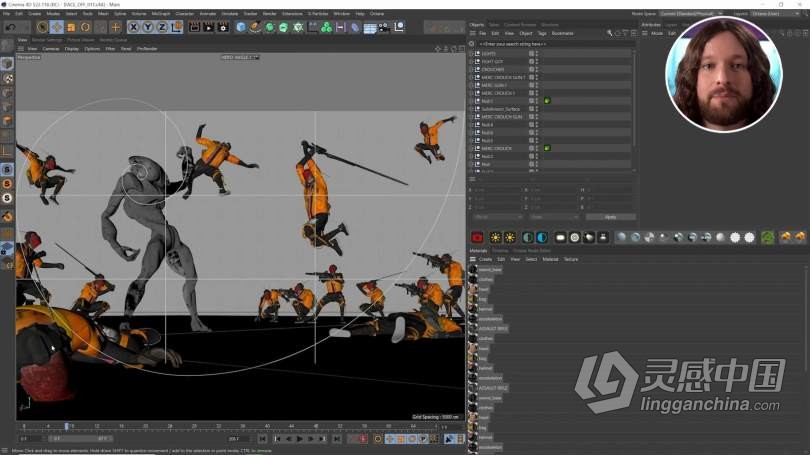Viewport: 810px width, 455px height.
Task: Toggle visibility dots of CROUCHER
Action: pyautogui.click(x=537, y=69)
